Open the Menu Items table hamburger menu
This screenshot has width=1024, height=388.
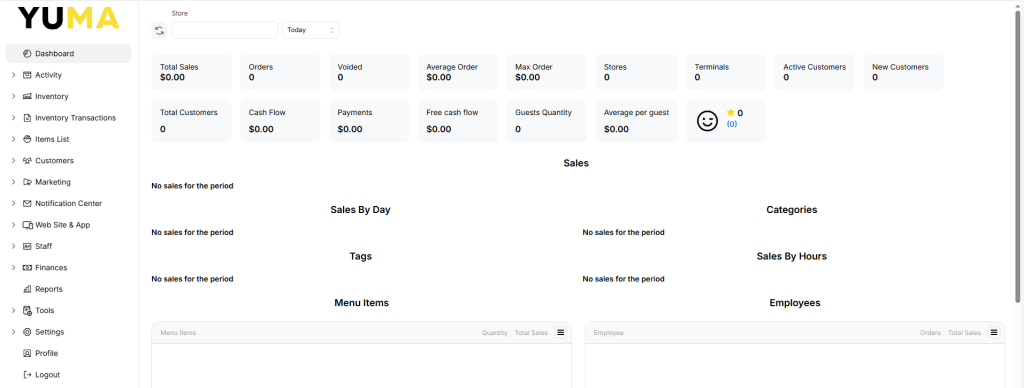[x=560, y=332]
